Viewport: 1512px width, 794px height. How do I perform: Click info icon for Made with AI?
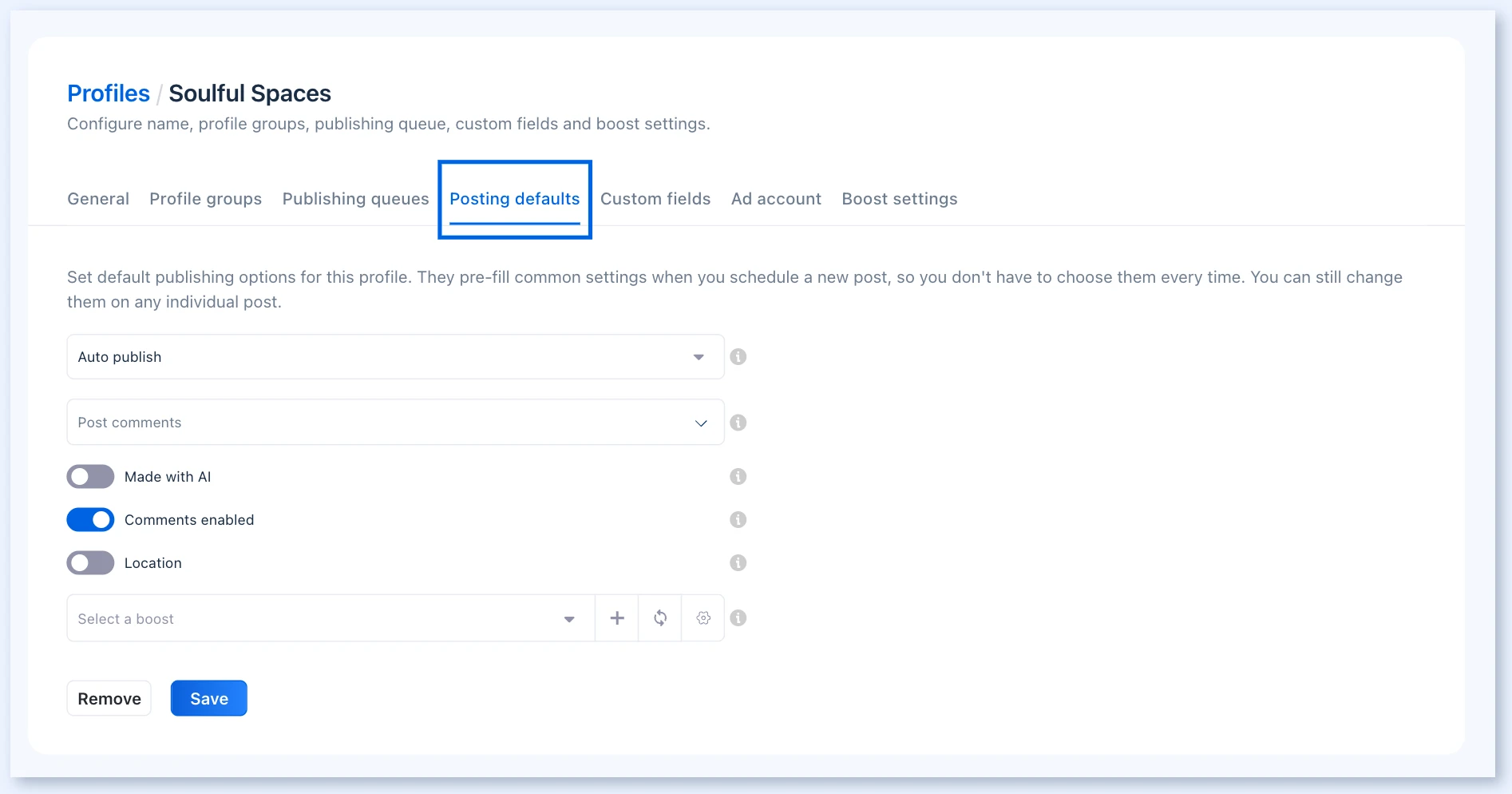[x=738, y=477]
